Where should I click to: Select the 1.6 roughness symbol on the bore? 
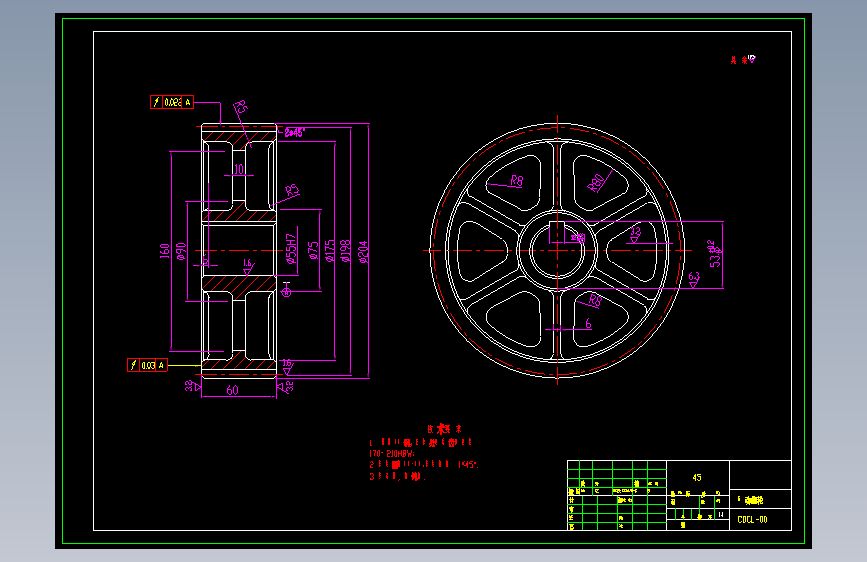pyautogui.click(x=248, y=266)
